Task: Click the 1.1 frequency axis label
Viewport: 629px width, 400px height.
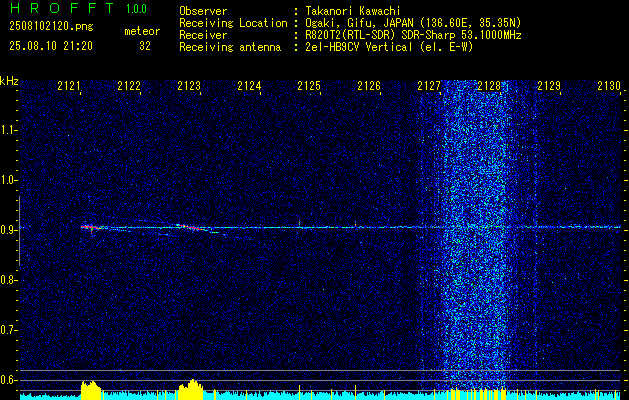Action: pyautogui.click(x=9, y=130)
